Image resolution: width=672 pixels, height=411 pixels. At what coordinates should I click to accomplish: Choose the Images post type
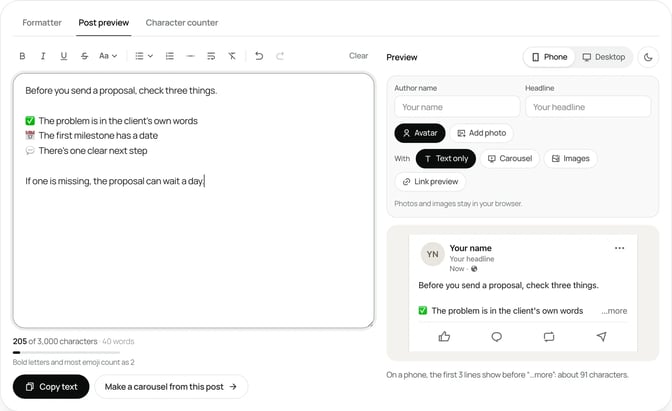tap(570, 159)
